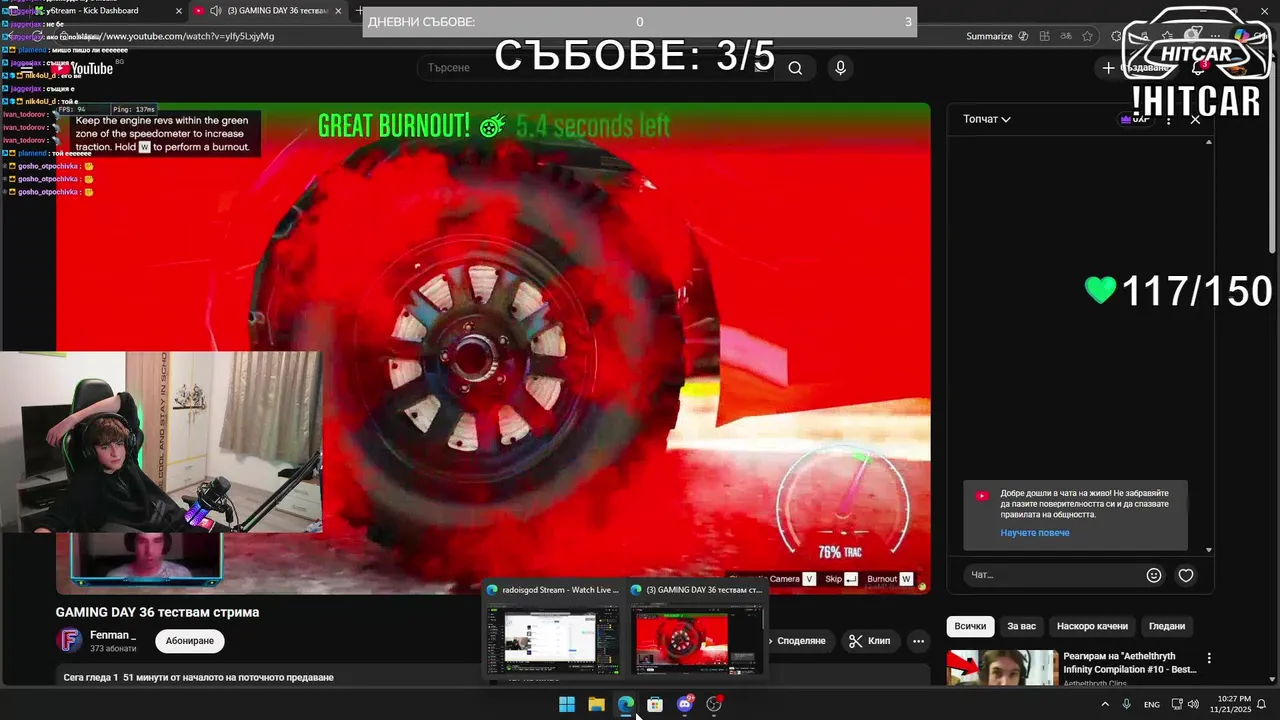Open the Aethelthryth Infinity Compilation video thumbnail
The height and width of the screenshot is (720, 1280).
coord(1002,668)
